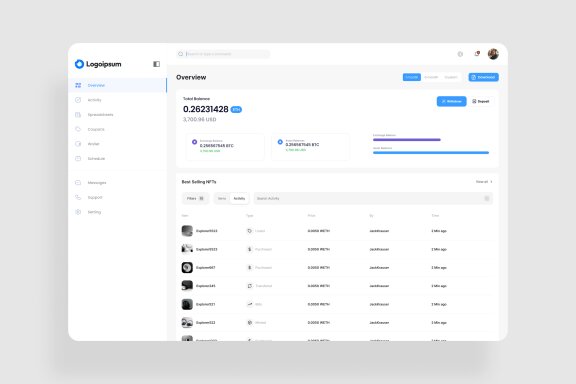Open the Filters button
The width and height of the screenshot is (576, 384).
[x=195, y=198]
